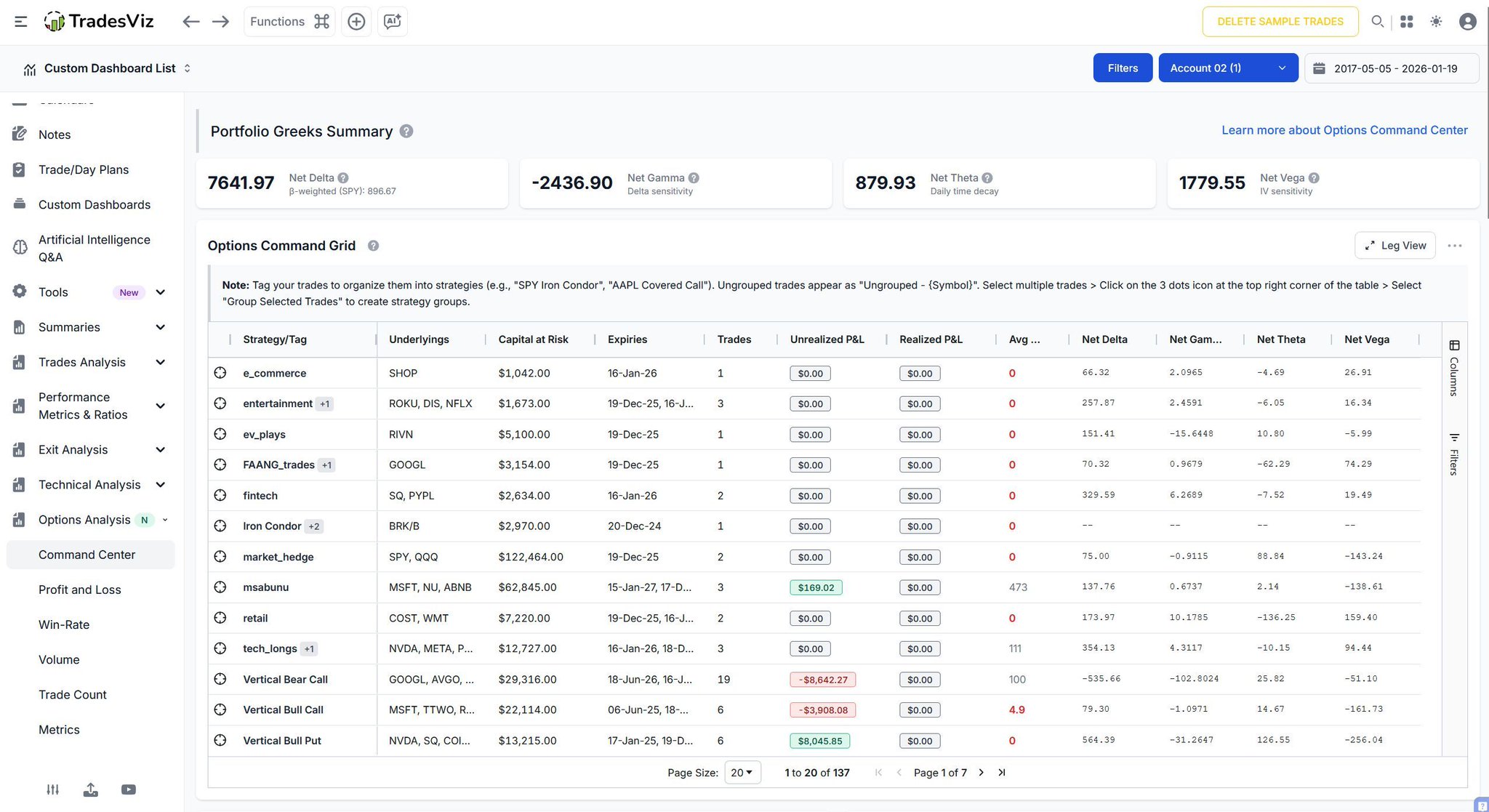Viewport: 1489px width, 812px height.
Task: Open user profile avatar icon
Action: pyautogui.click(x=1468, y=22)
